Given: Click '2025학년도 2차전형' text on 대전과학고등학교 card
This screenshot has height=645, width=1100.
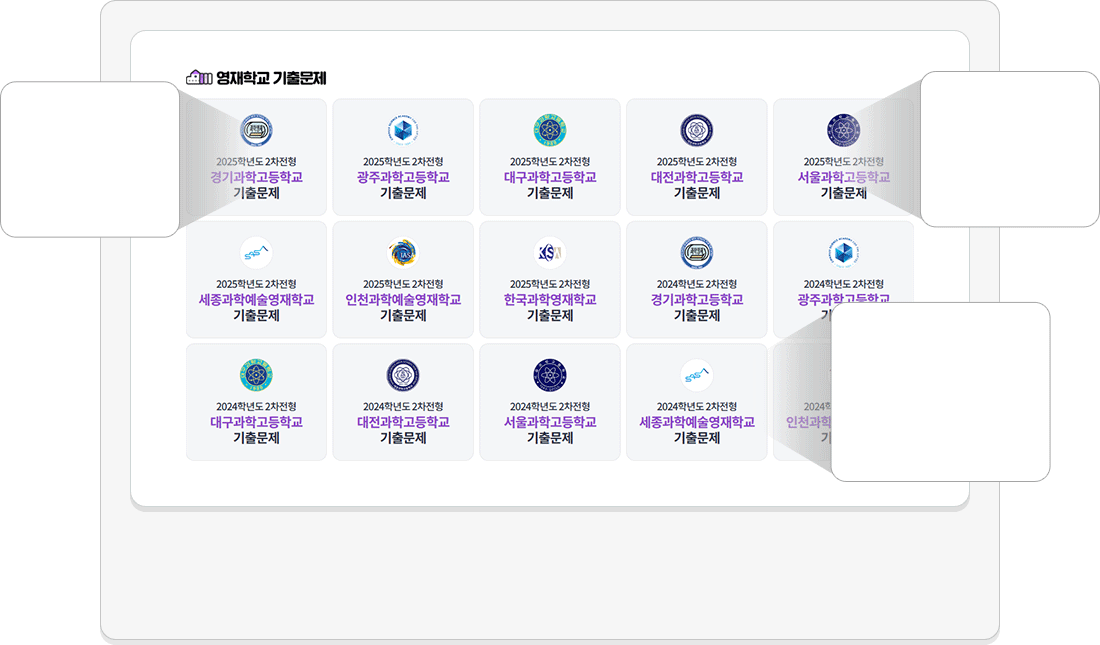Looking at the screenshot, I should (697, 161).
